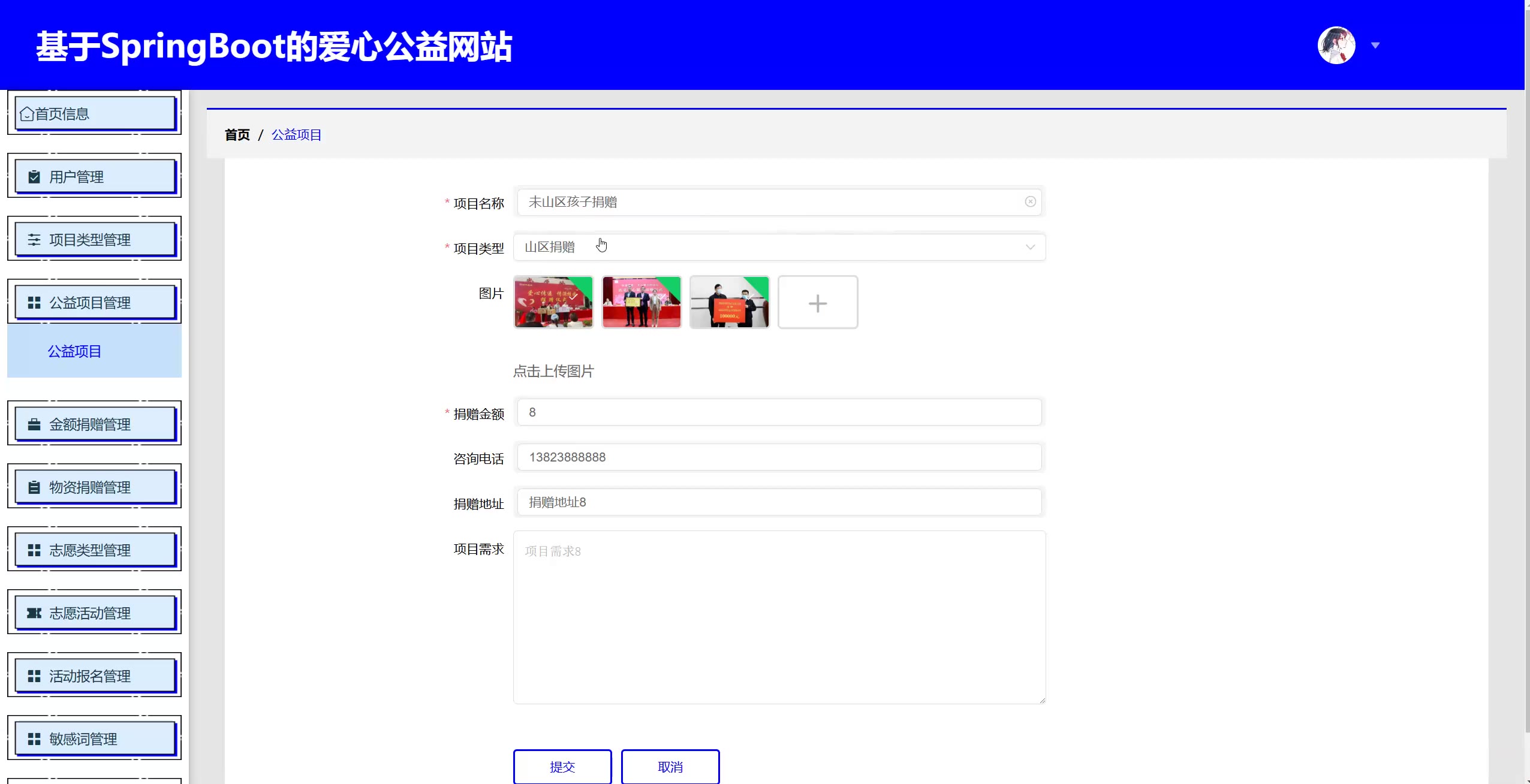Click the first uploaded image thumbnail
1530x784 pixels.
pyautogui.click(x=553, y=303)
